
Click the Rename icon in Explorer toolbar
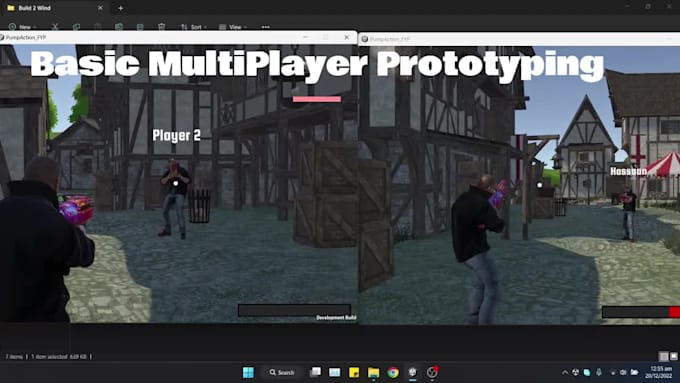pyautogui.click(x=119, y=27)
